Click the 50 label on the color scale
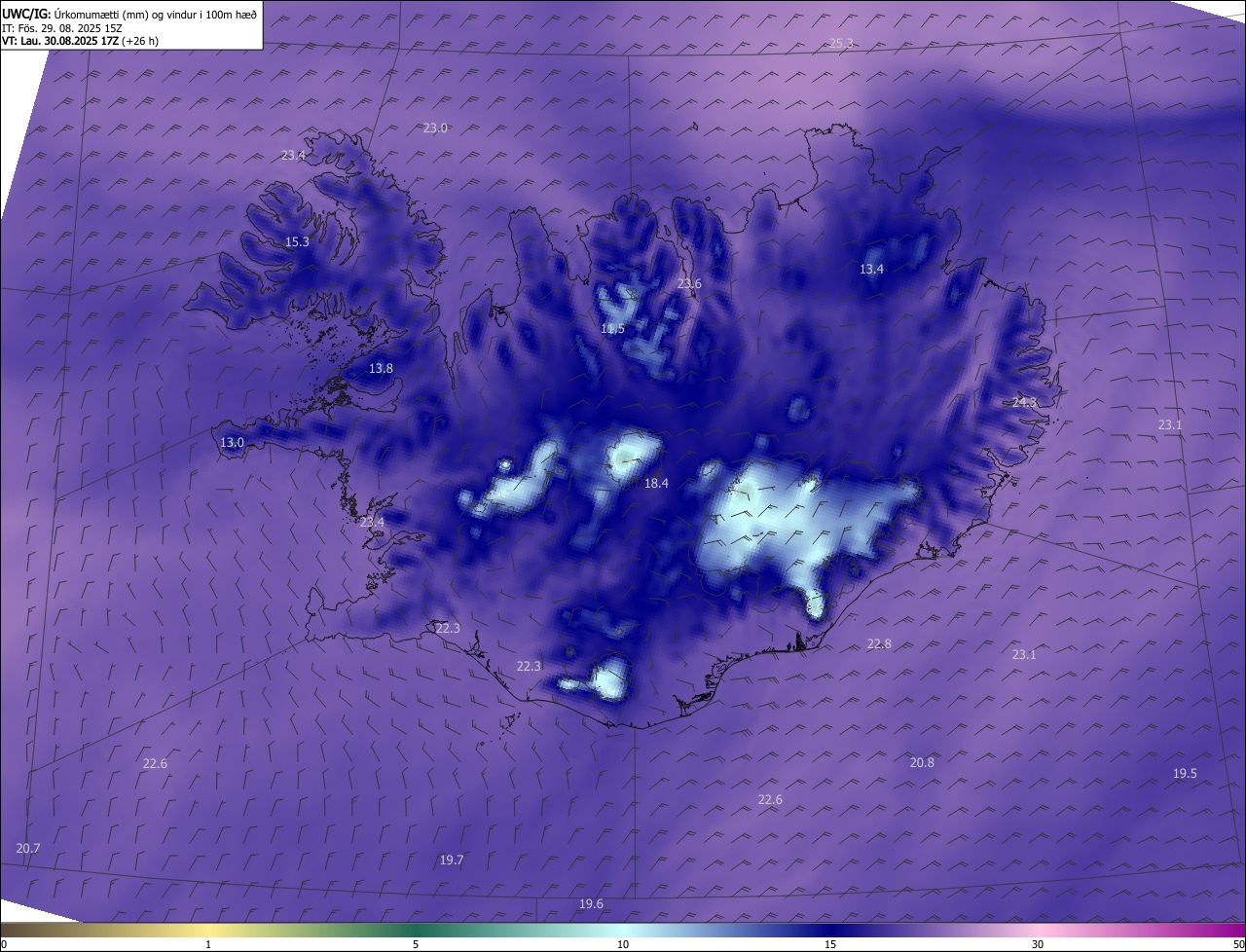This screenshot has height=952, width=1246. pyautogui.click(x=1238, y=944)
